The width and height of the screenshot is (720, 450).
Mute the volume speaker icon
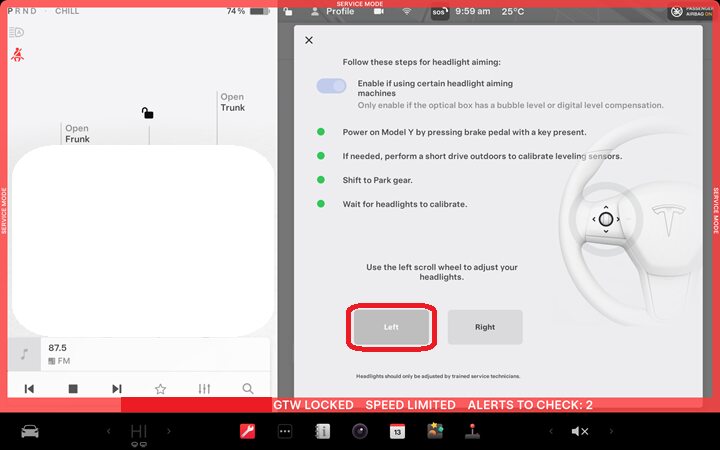pyautogui.click(x=579, y=431)
